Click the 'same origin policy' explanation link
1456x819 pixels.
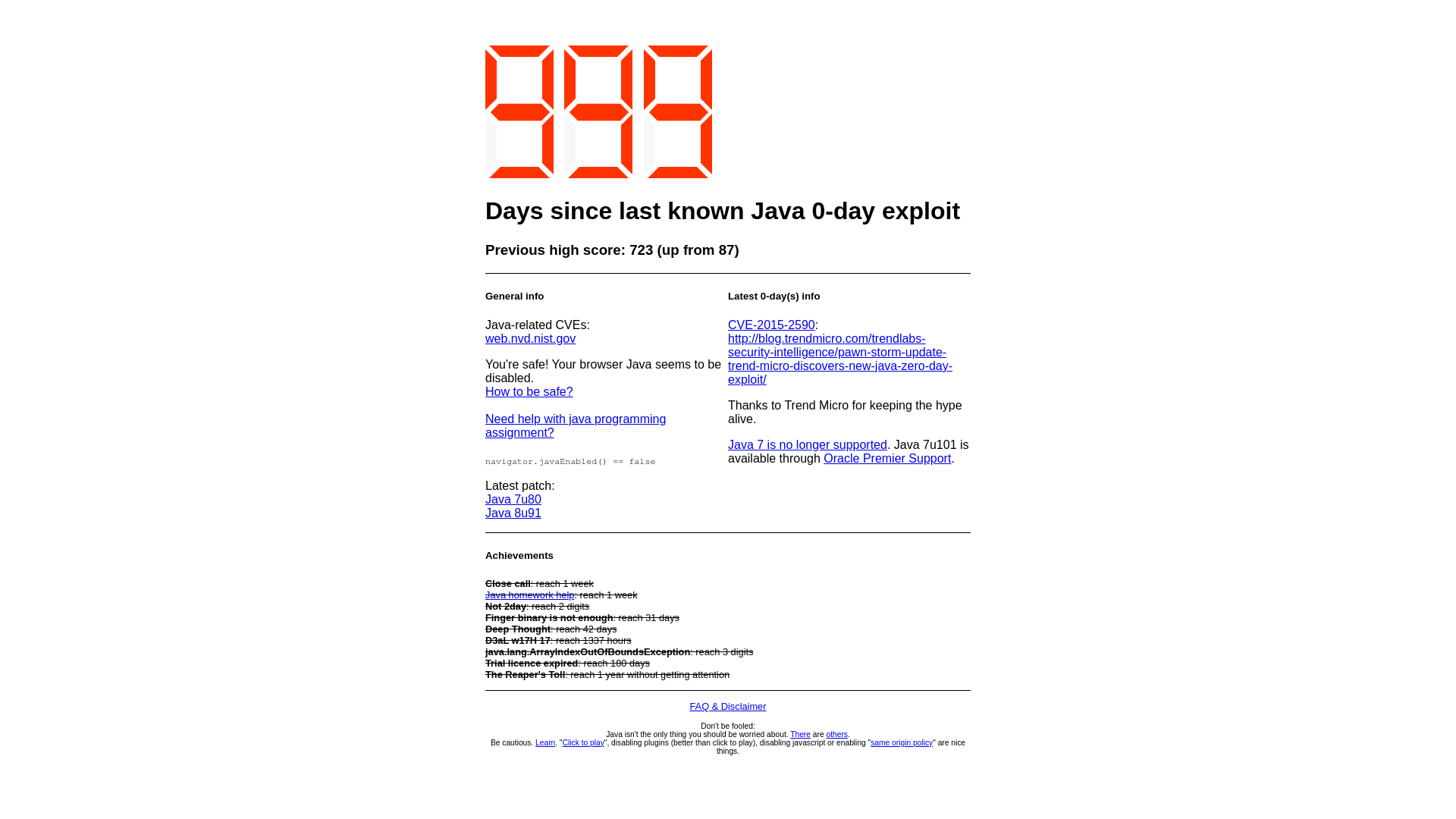tap(901, 742)
